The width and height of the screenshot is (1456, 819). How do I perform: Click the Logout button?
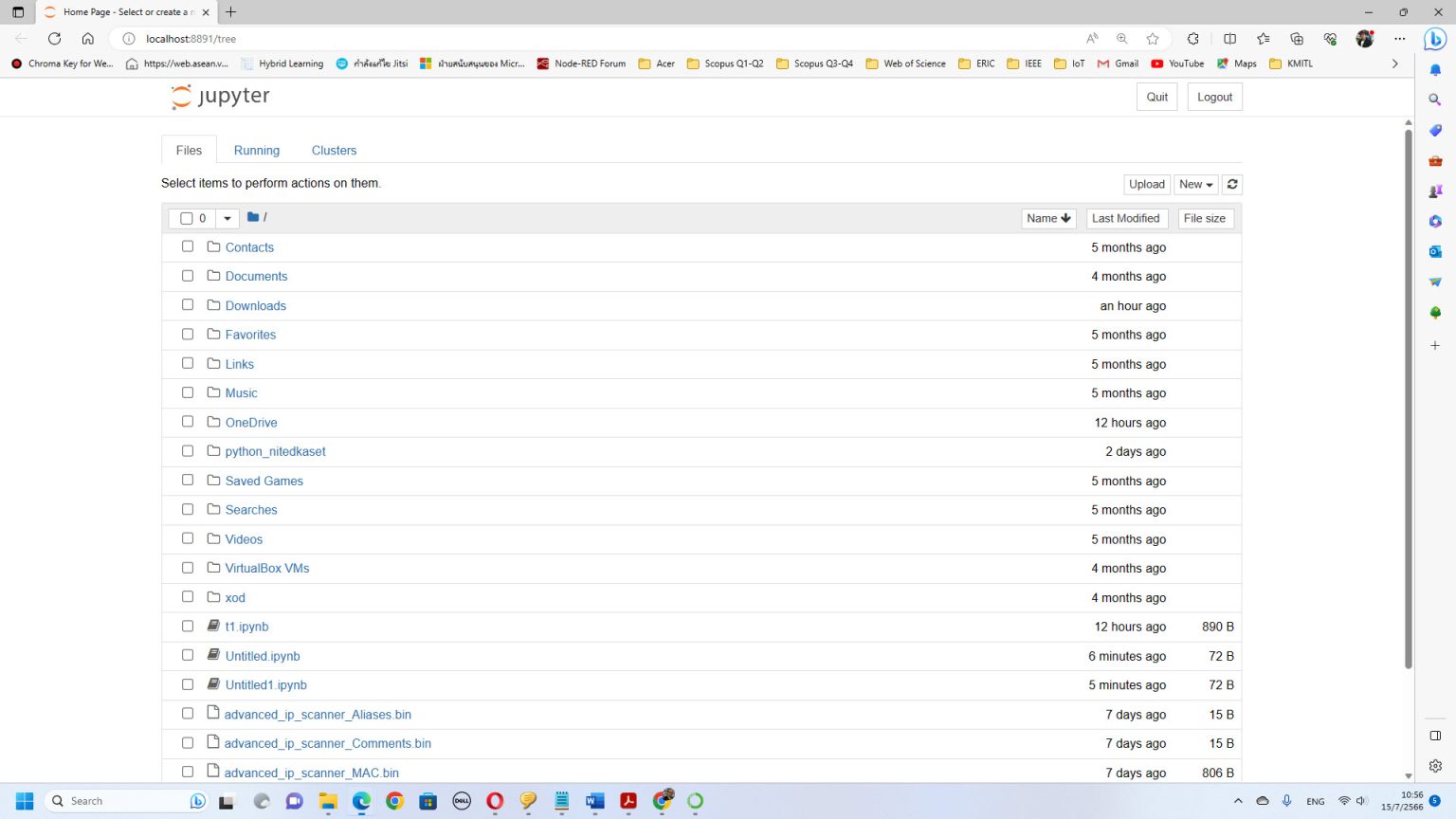click(x=1214, y=96)
